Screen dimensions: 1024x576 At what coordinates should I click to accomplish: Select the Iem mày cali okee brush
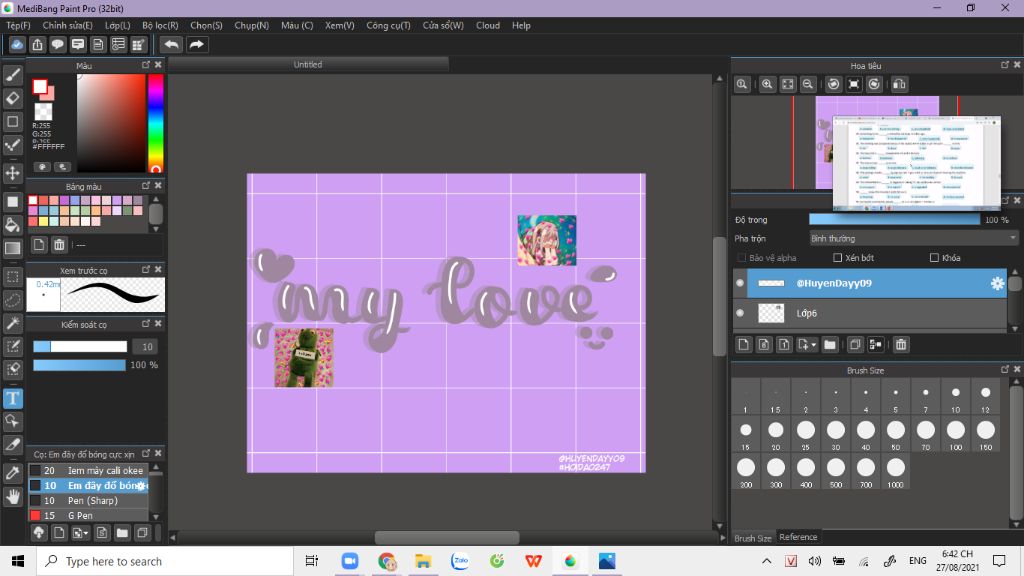(88, 470)
